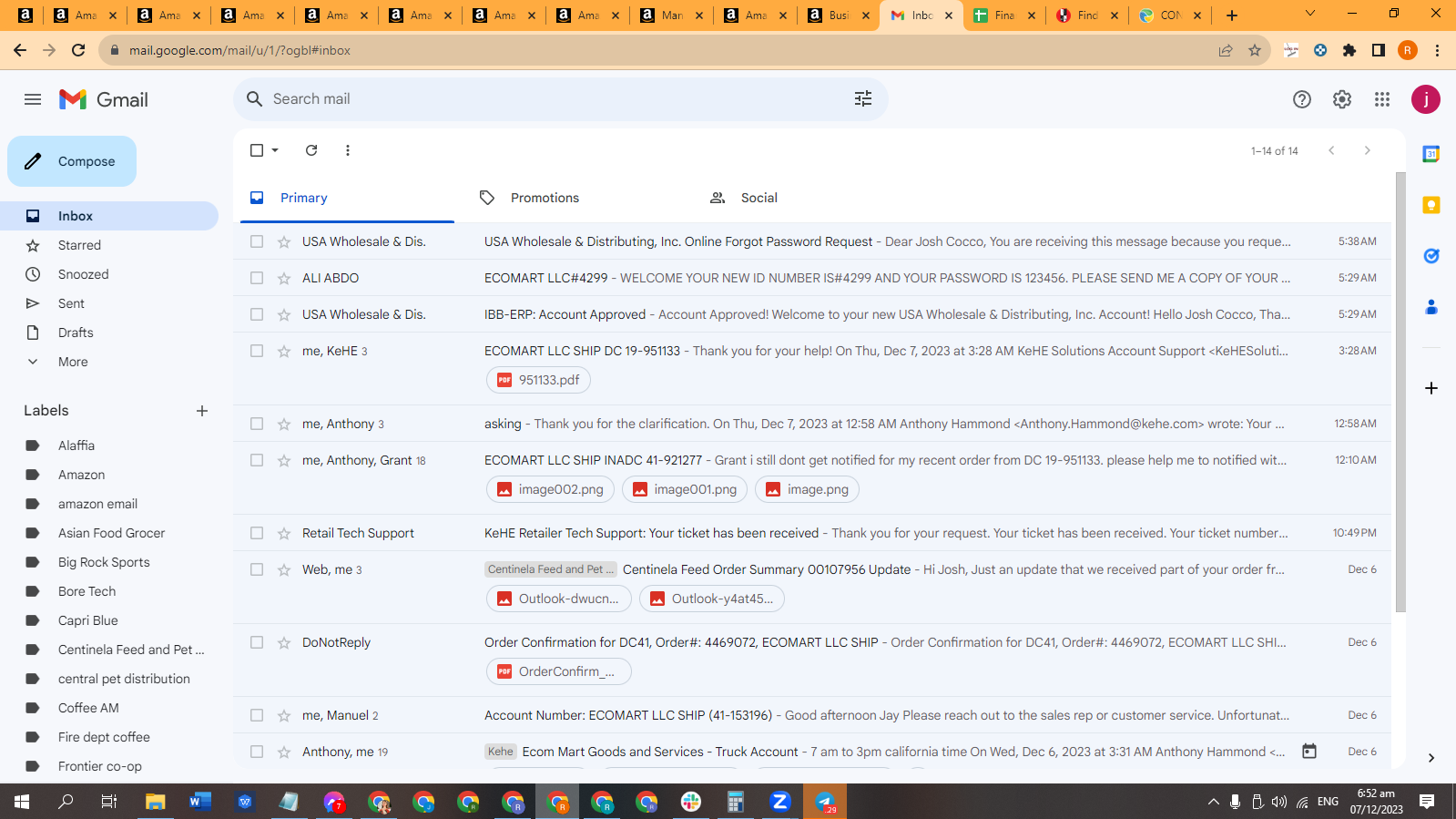Click the calendar event icon on the Truck Account email
Screen dimensions: 1456x819
(1309, 752)
